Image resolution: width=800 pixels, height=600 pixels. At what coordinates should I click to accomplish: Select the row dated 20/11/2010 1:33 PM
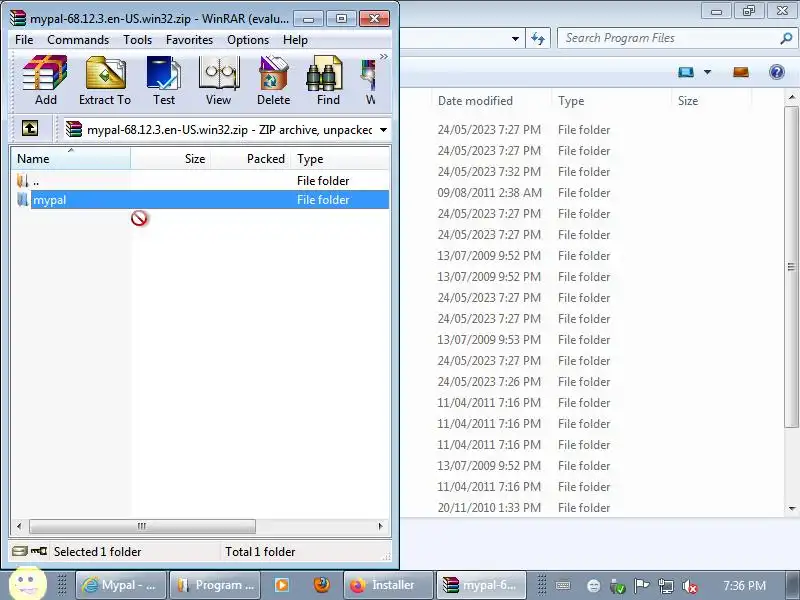tap(592, 508)
